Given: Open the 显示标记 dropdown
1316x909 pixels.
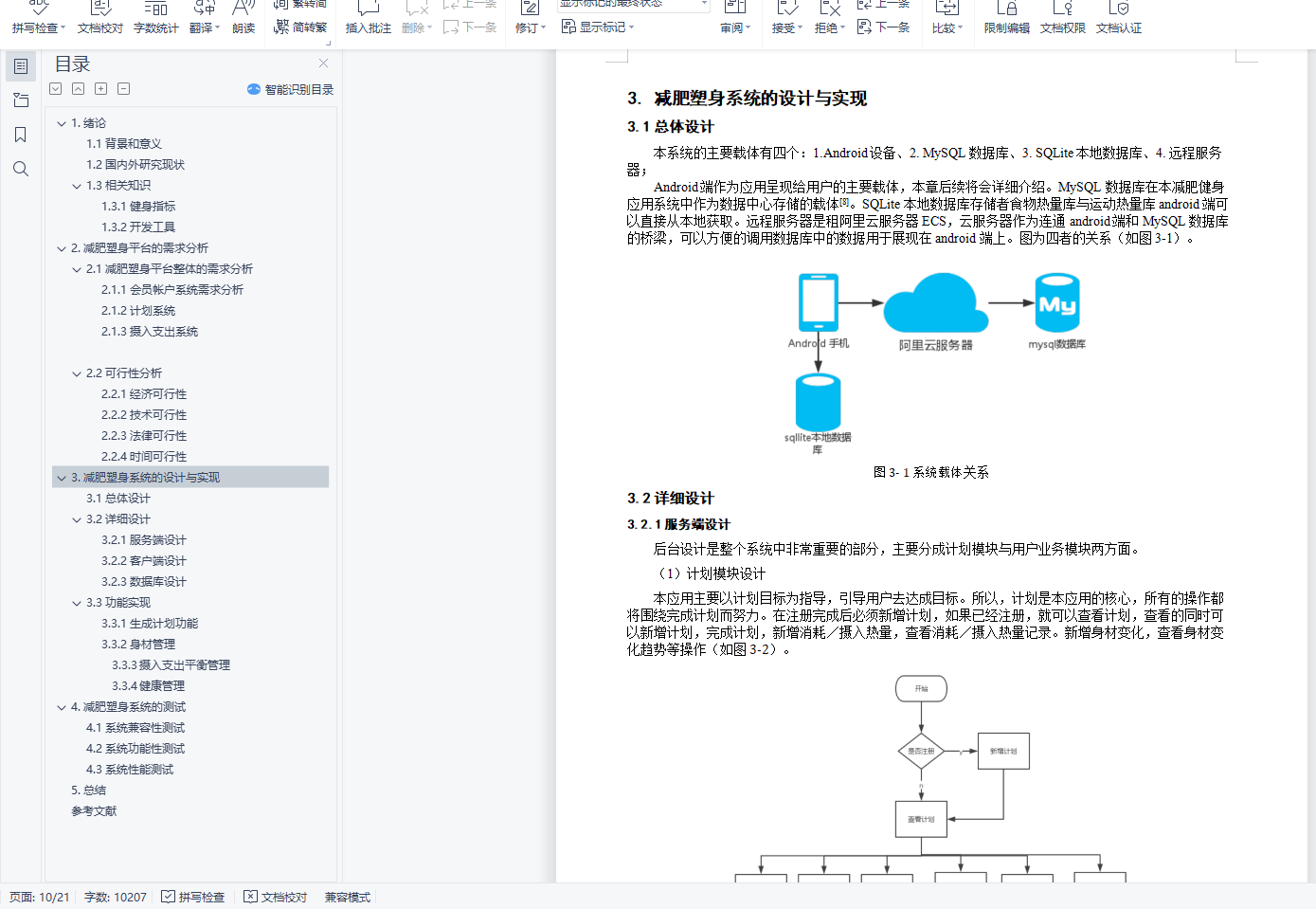Looking at the screenshot, I should (x=597, y=27).
